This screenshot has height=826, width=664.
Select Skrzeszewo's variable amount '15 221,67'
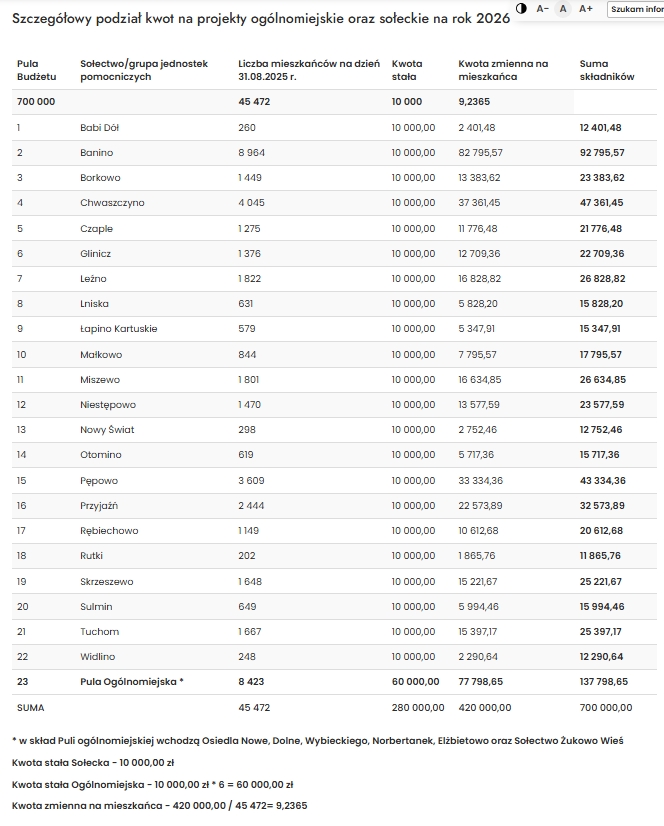(x=478, y=582)
